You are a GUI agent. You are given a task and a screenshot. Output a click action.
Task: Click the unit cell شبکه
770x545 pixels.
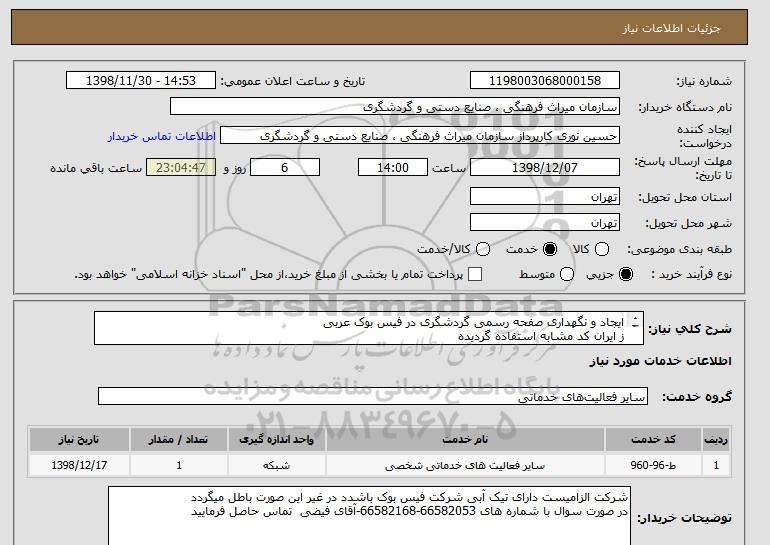[x=276, y=465]
